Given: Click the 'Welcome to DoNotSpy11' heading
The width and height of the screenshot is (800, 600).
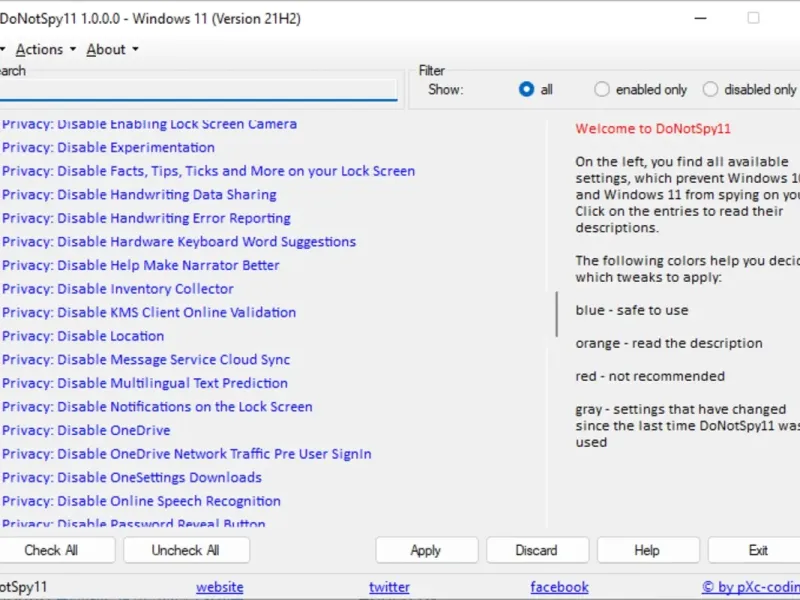Looking at the screenshot, I should [653, 129].
